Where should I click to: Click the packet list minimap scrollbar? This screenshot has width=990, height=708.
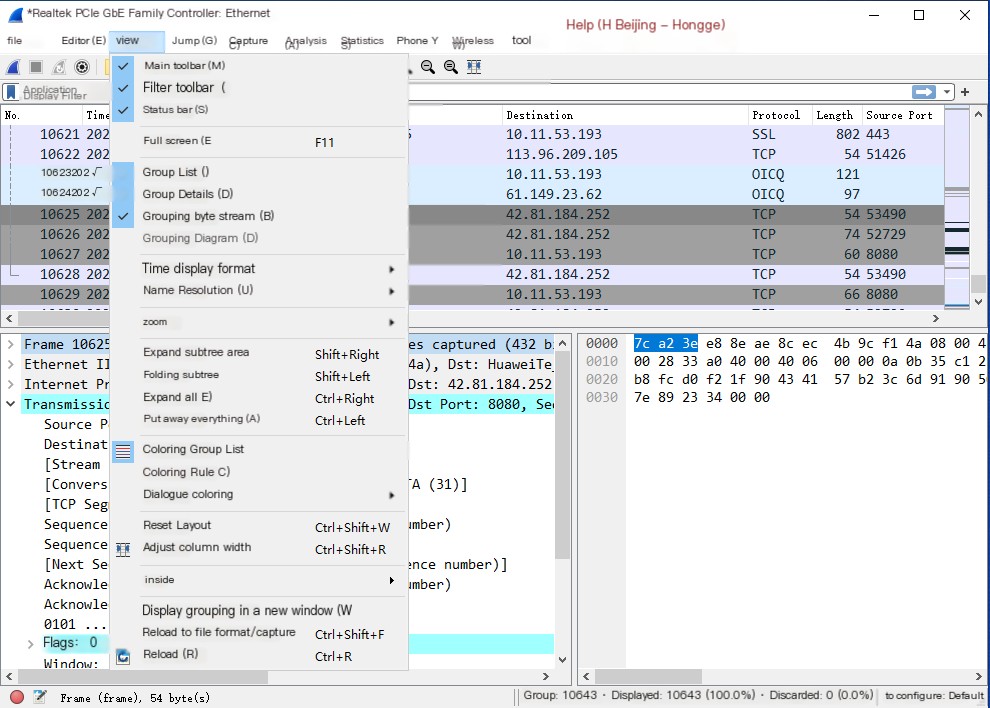(x=957, y=207)
